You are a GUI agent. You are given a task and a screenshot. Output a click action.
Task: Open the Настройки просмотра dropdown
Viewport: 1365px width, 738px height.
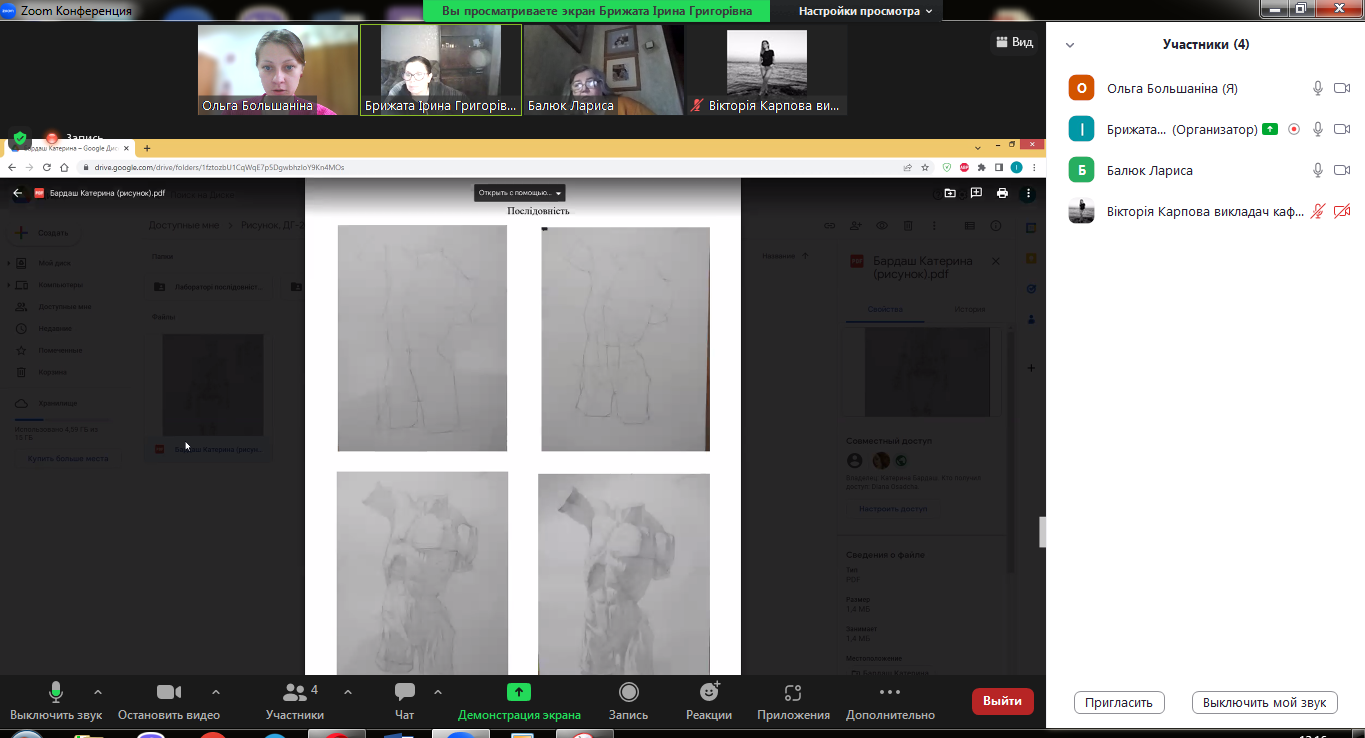click(865, 11)
